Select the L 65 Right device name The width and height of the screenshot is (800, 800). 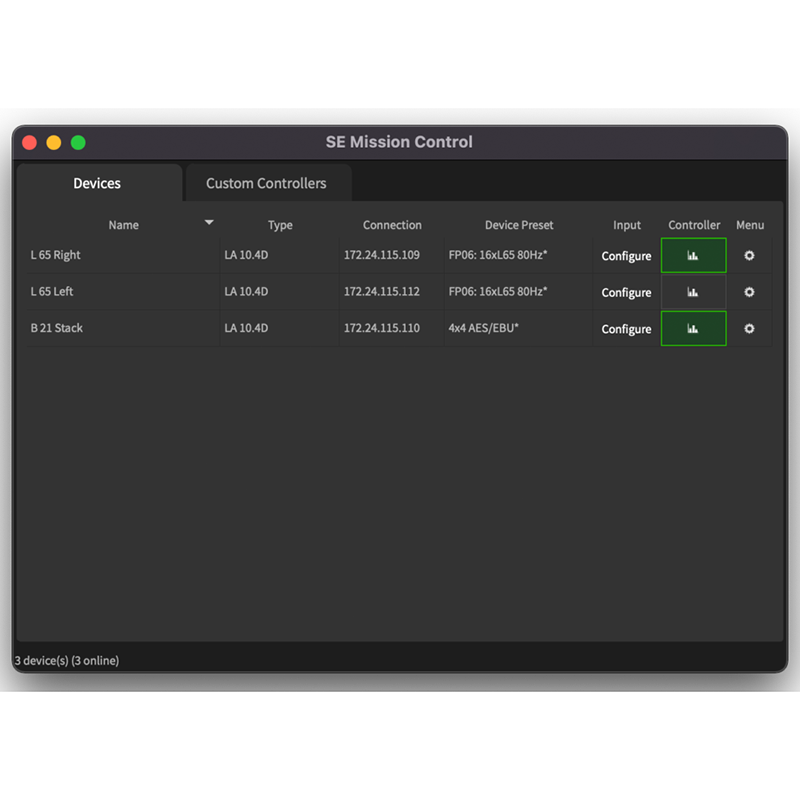[56, 255]
